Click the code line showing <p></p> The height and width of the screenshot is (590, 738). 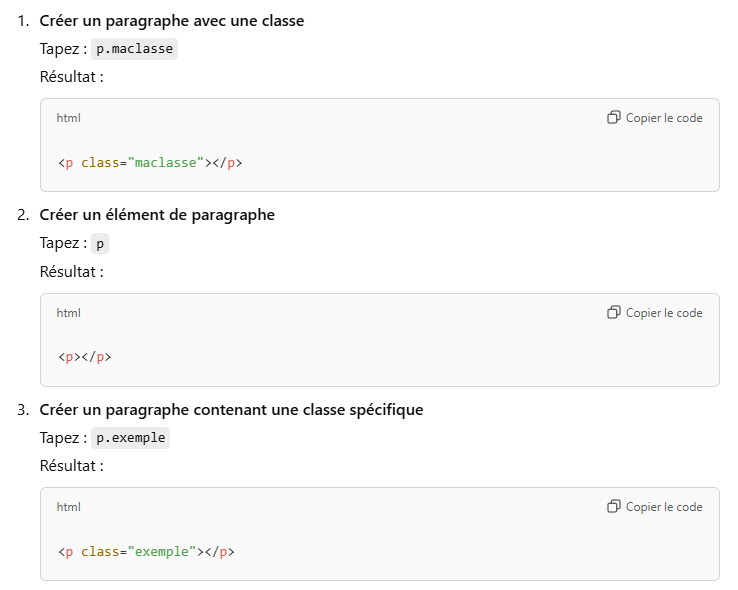[84, 357]
